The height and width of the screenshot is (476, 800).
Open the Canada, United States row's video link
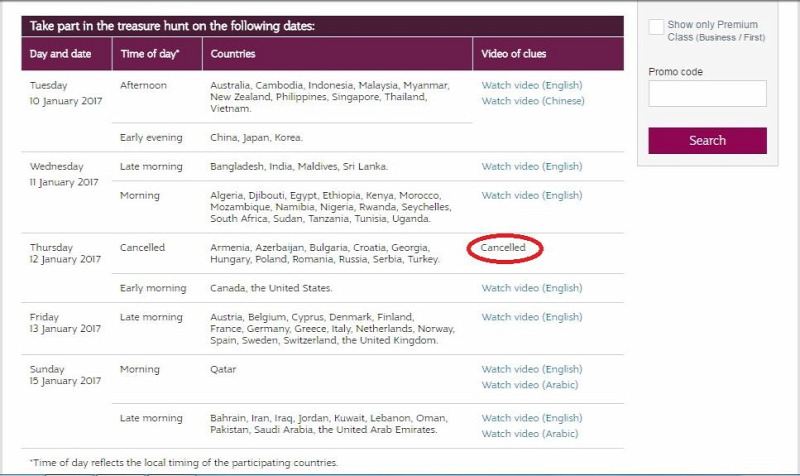coord(532,288)
